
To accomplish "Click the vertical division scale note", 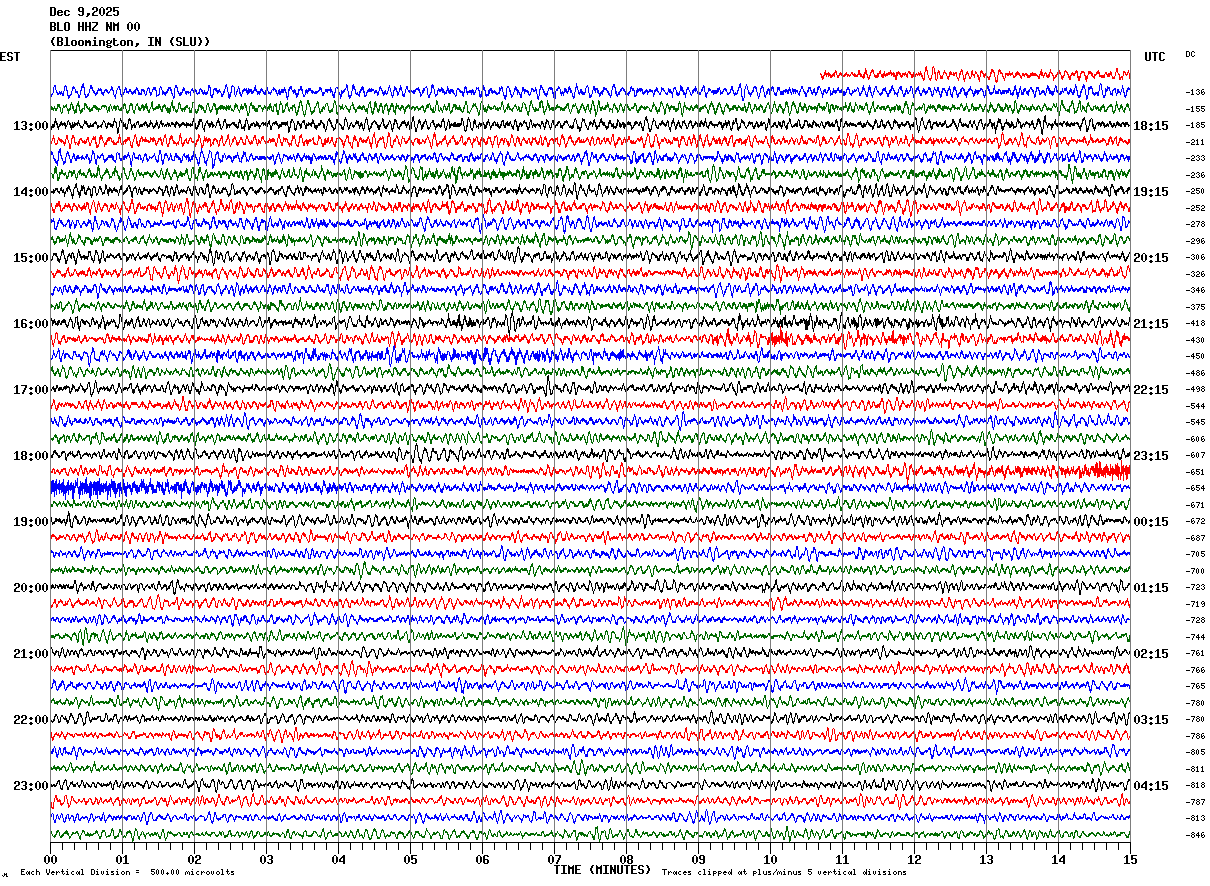I will coord(127,872).
